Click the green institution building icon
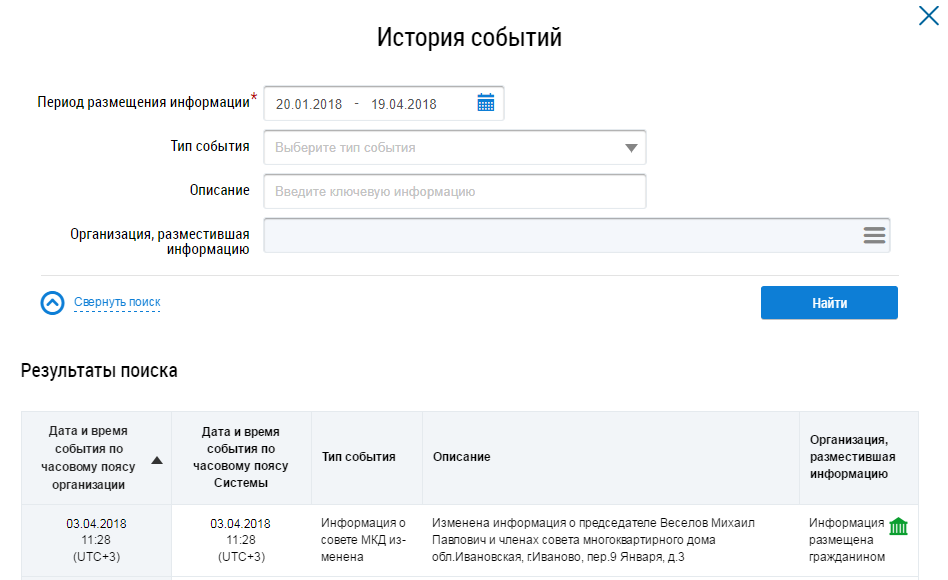 [x=898, y=526]
